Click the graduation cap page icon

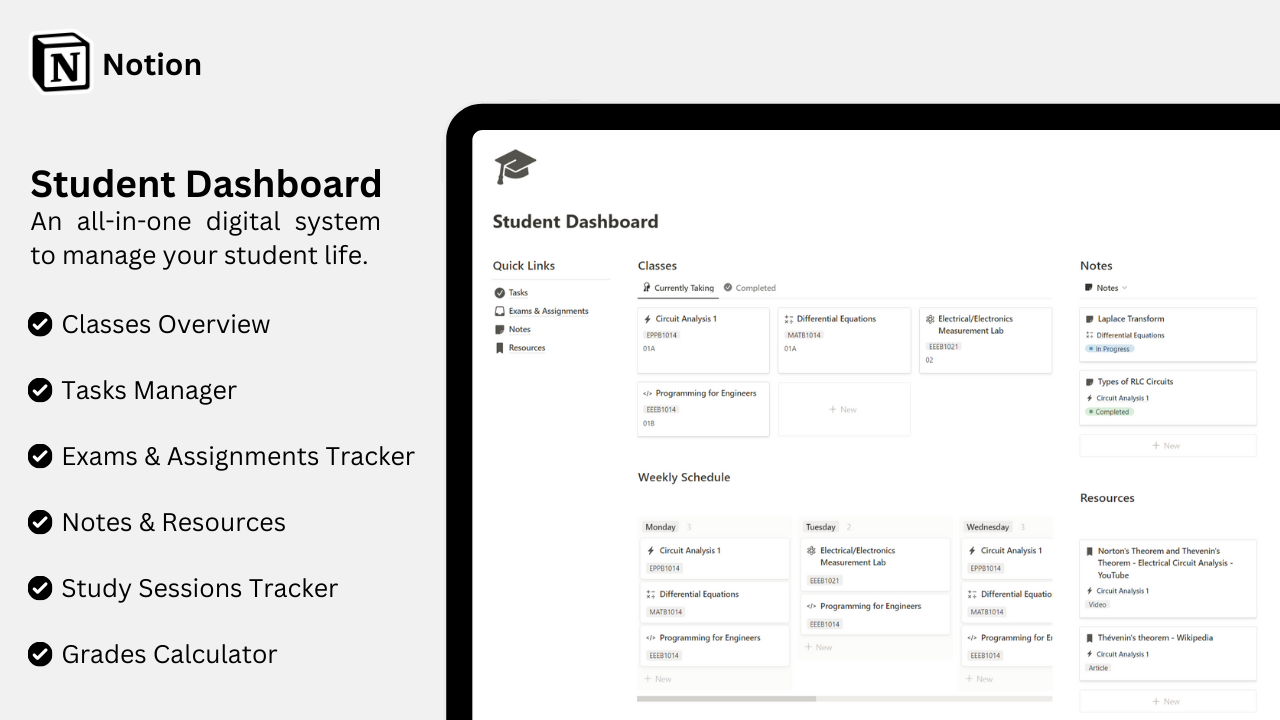click(514, 166)
